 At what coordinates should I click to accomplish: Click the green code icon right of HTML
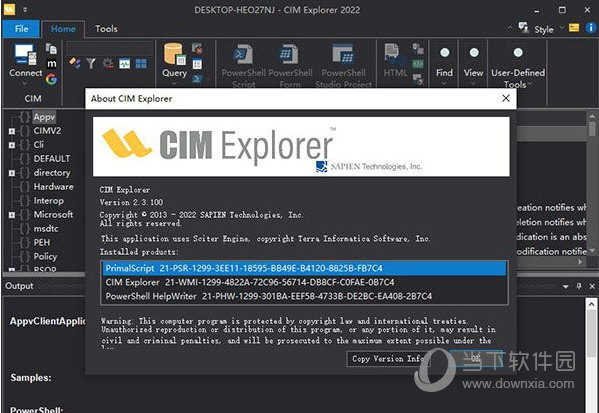[x=418, y=64]
